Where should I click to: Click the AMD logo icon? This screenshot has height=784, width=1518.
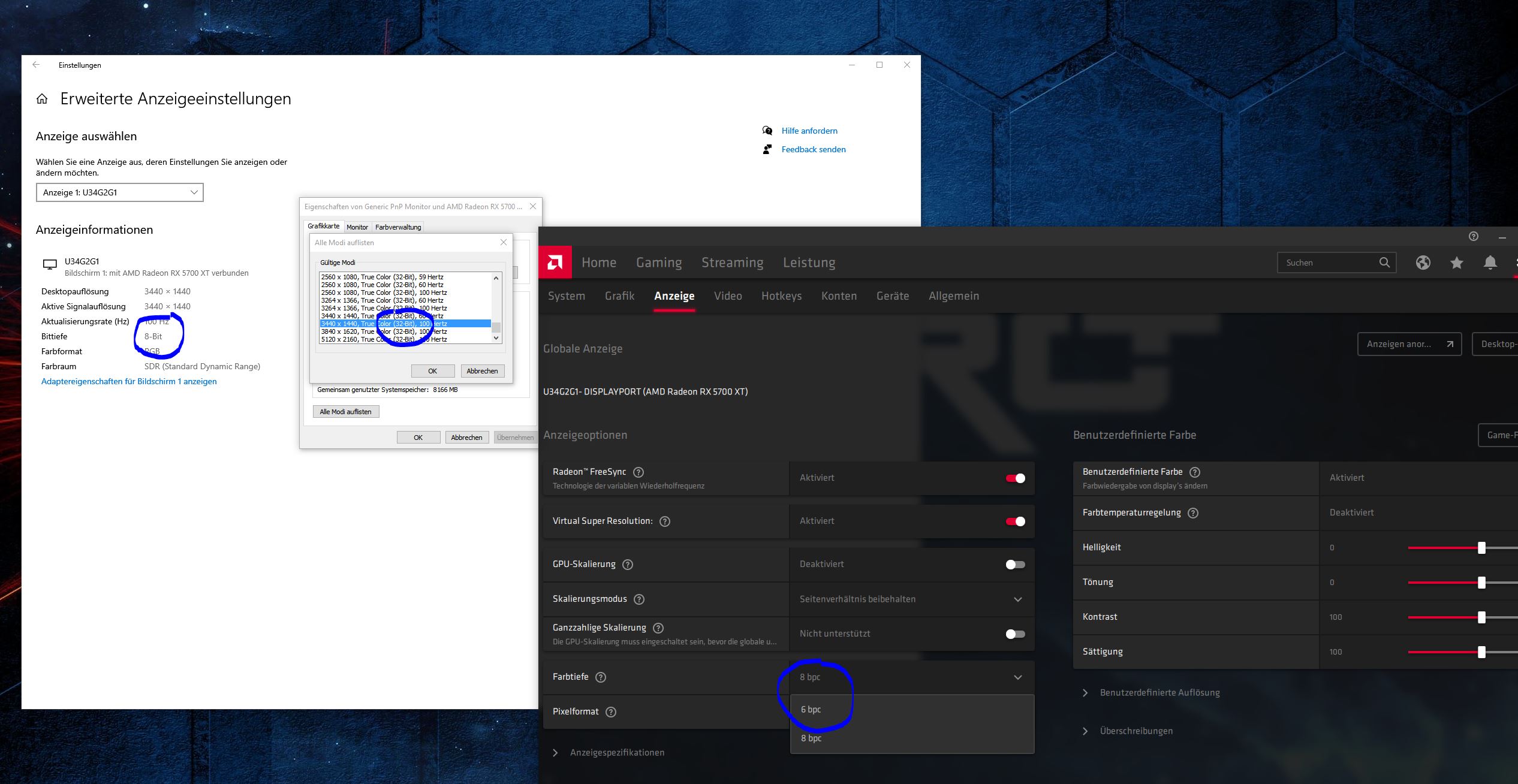555,262
